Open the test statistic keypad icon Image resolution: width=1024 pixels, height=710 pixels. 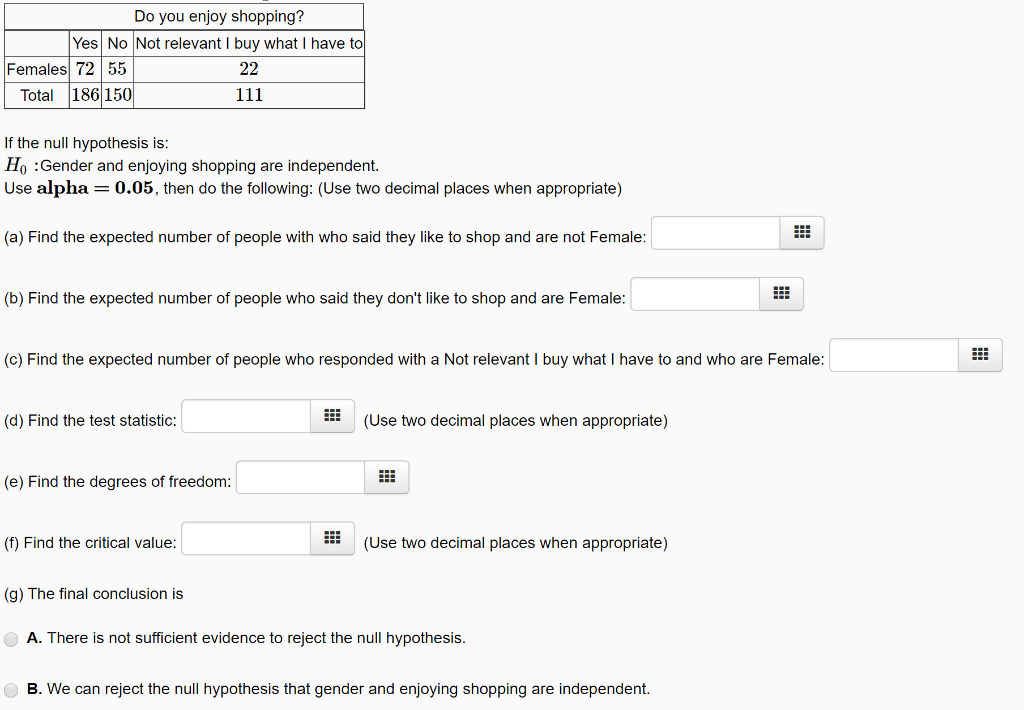(332, 415)
